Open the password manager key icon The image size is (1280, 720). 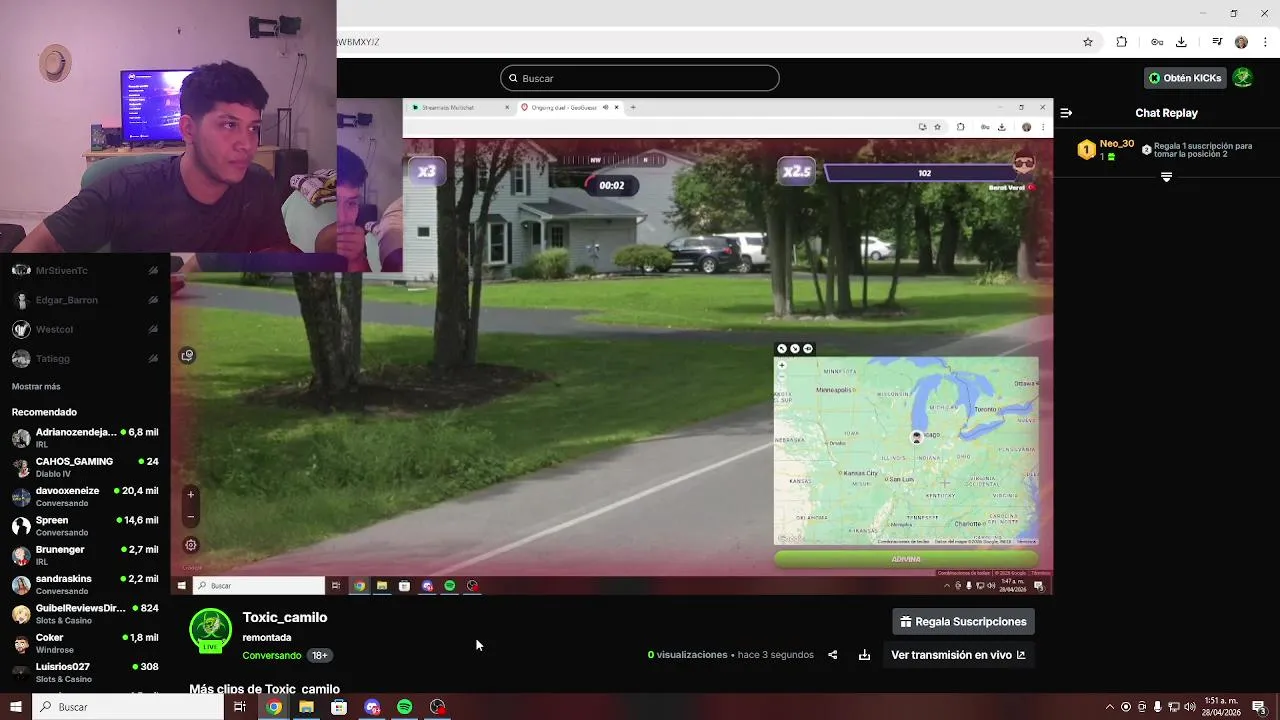[1157, 42]
